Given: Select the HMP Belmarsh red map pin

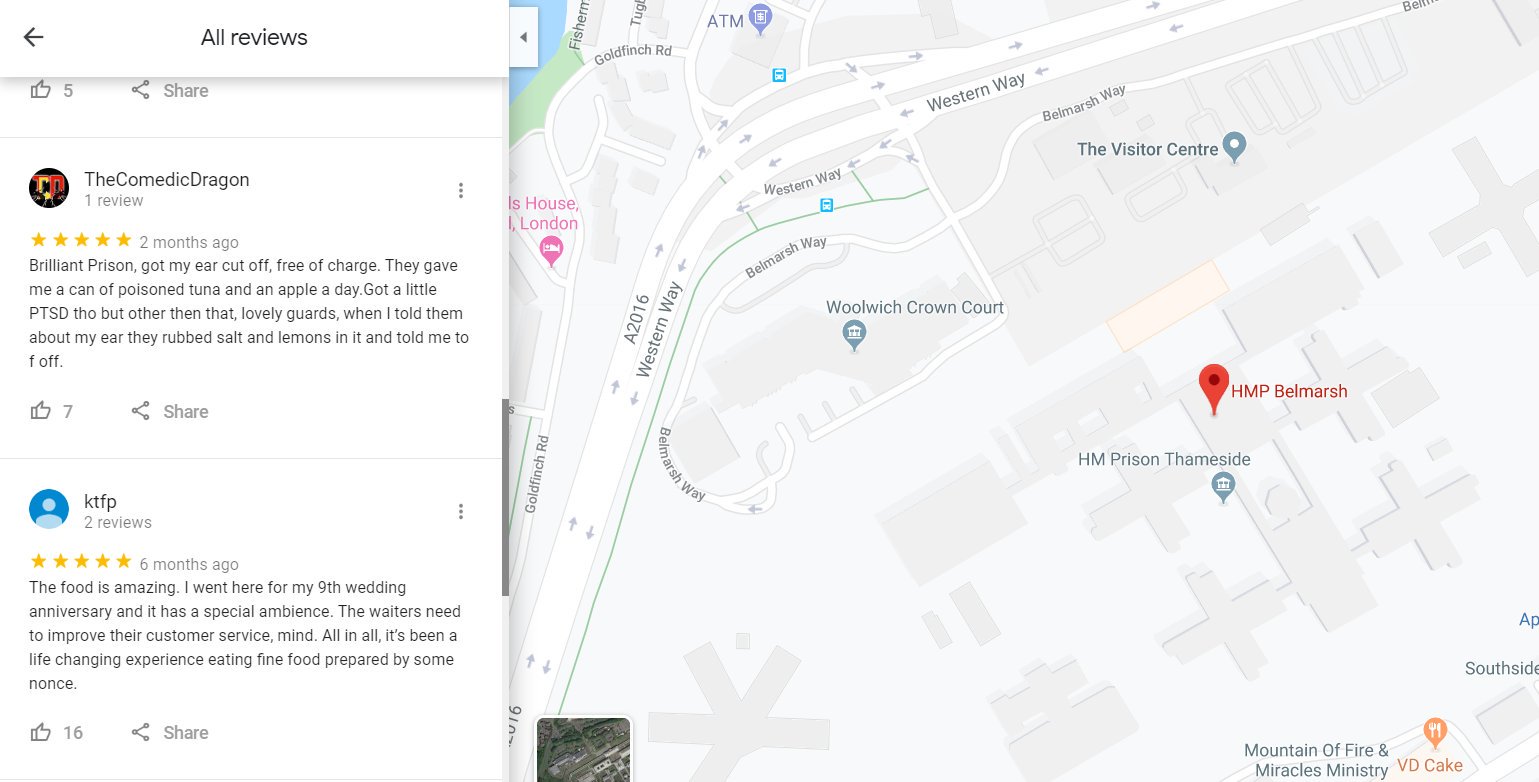Looking at the screenshot, I should (x=1214, y=386).
